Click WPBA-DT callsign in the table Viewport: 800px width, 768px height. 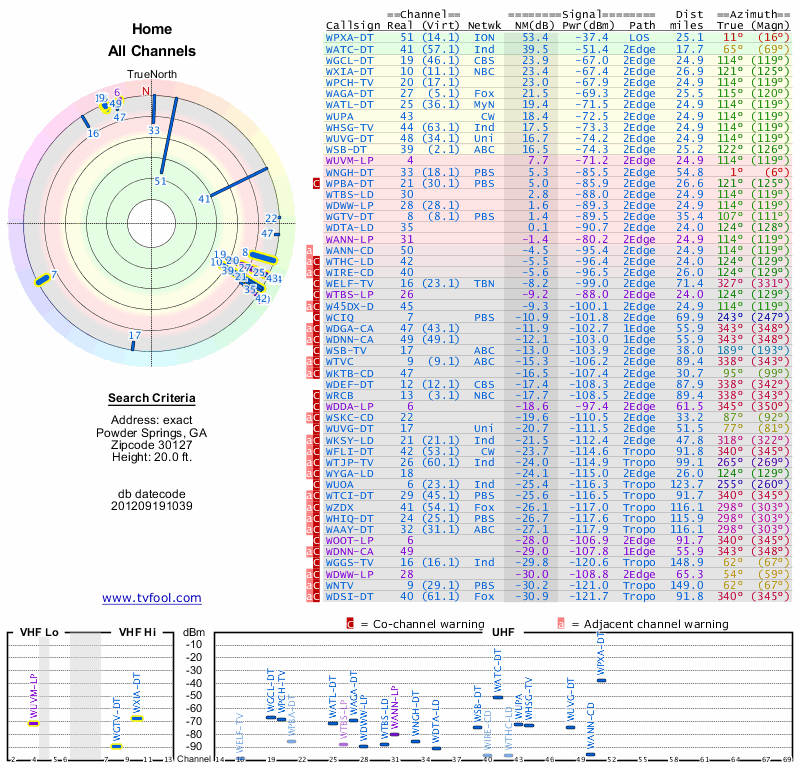[x=349, y=183]
